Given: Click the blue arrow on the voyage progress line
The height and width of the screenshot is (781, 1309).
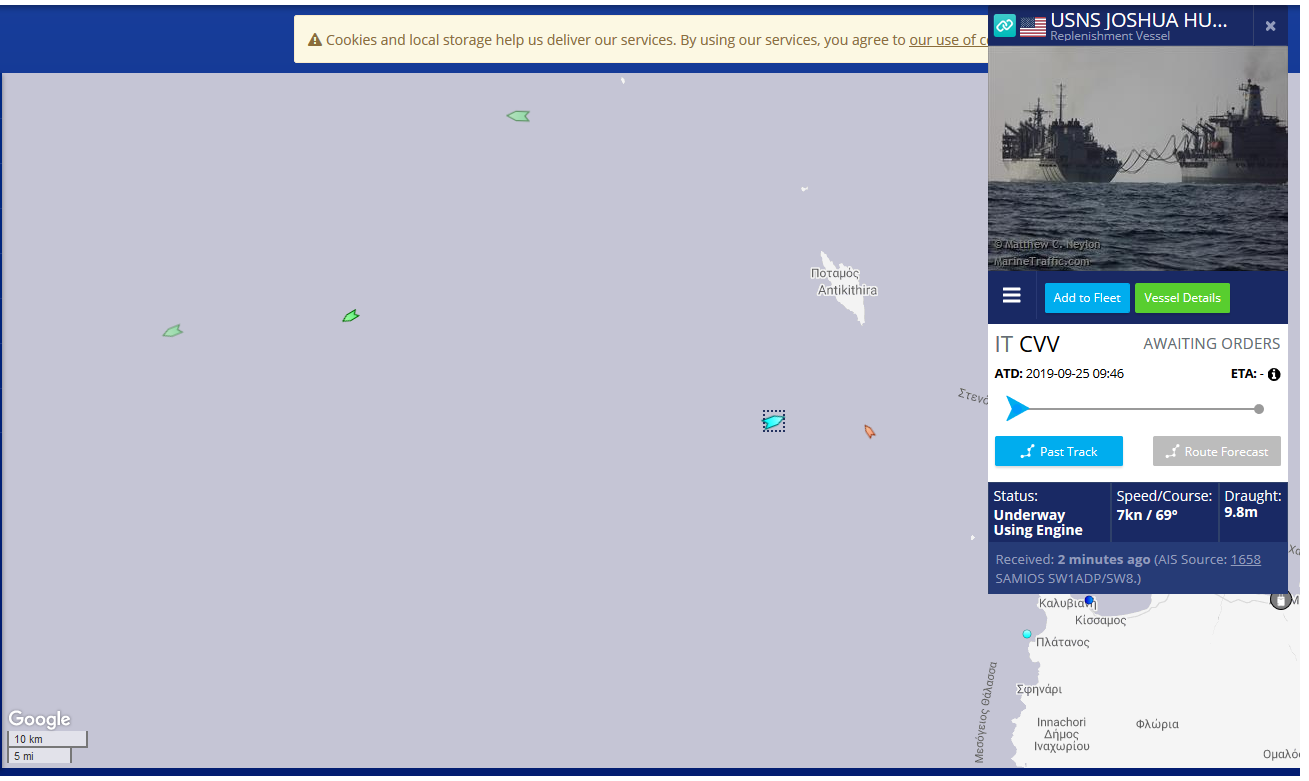Looking at the screenshot, I should [1017, 409].
